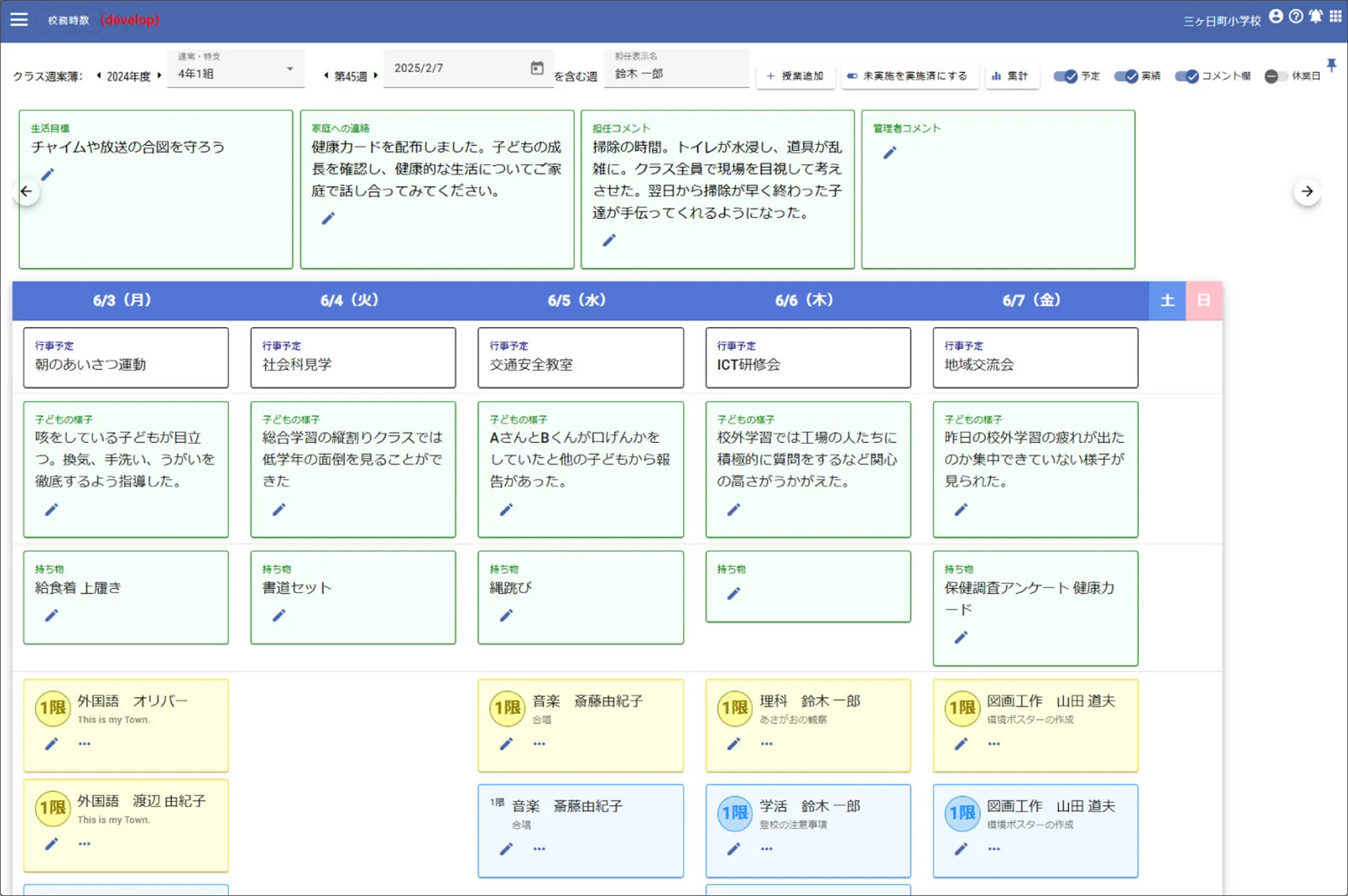Open the help icon in the header
The width and height of the screenshot is (1348, 896).
(1296, 16)
